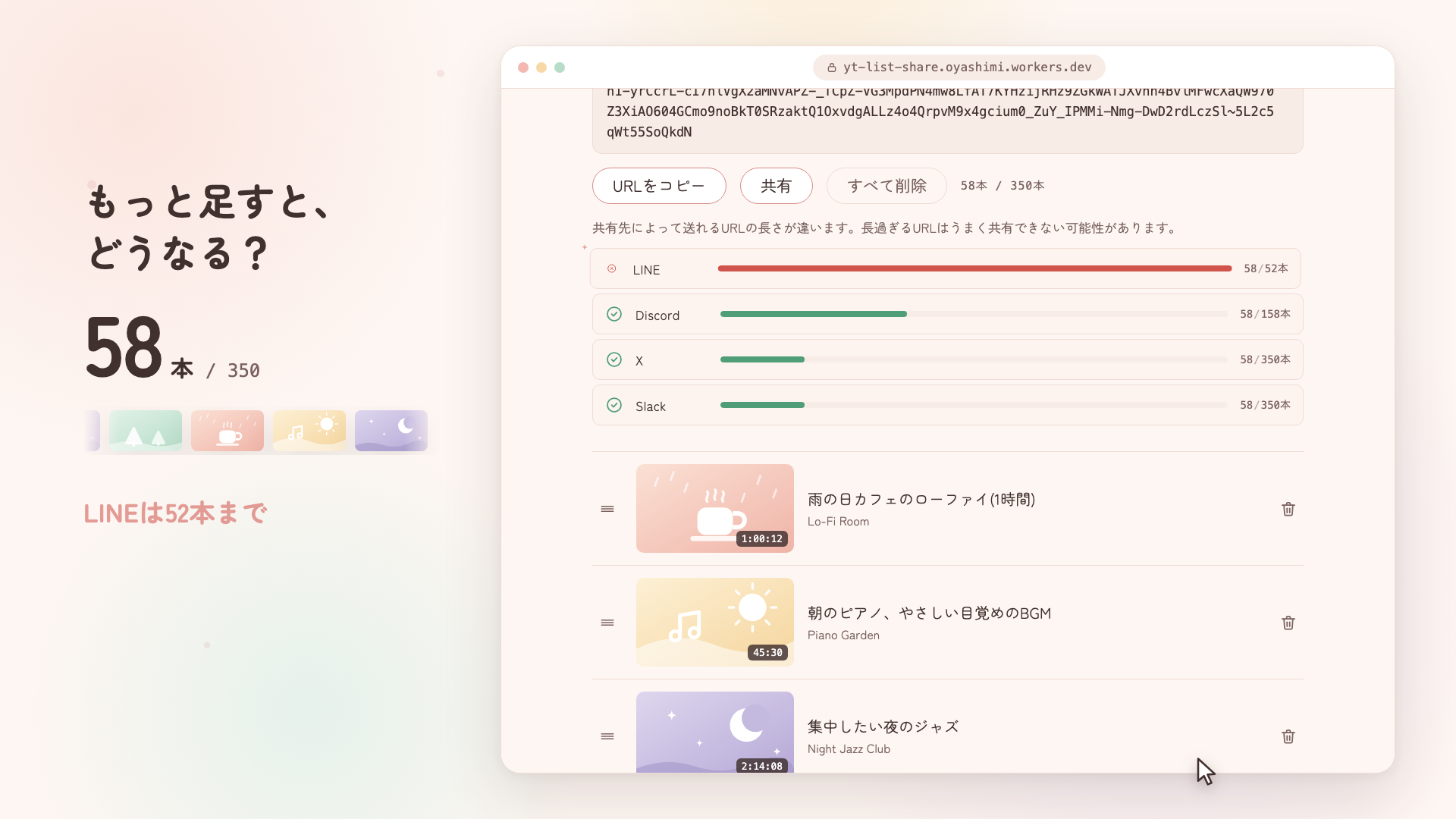Click the 45:30 duration badge
1456x819 pixels.
[767, 653]
